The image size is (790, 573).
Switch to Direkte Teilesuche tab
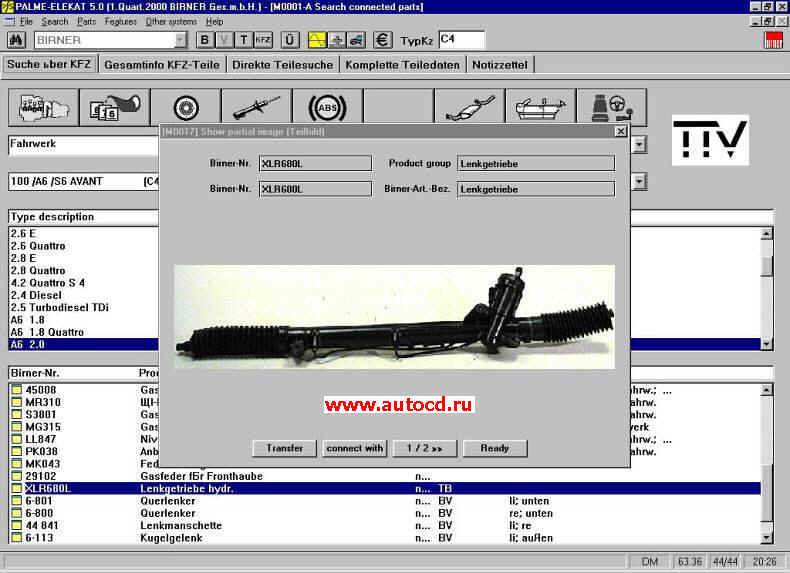[282, 65]
